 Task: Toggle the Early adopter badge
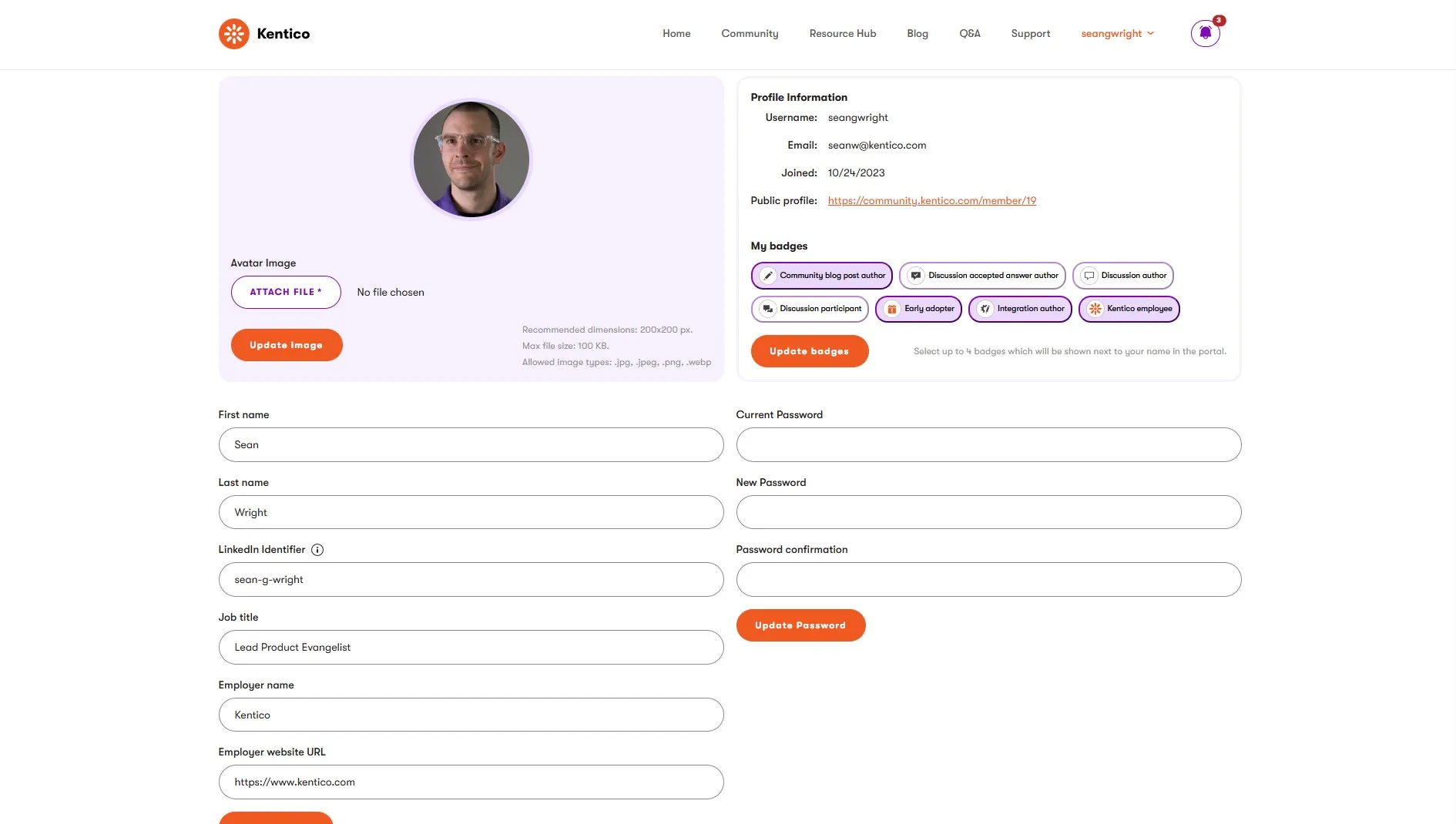pos(918,309)
